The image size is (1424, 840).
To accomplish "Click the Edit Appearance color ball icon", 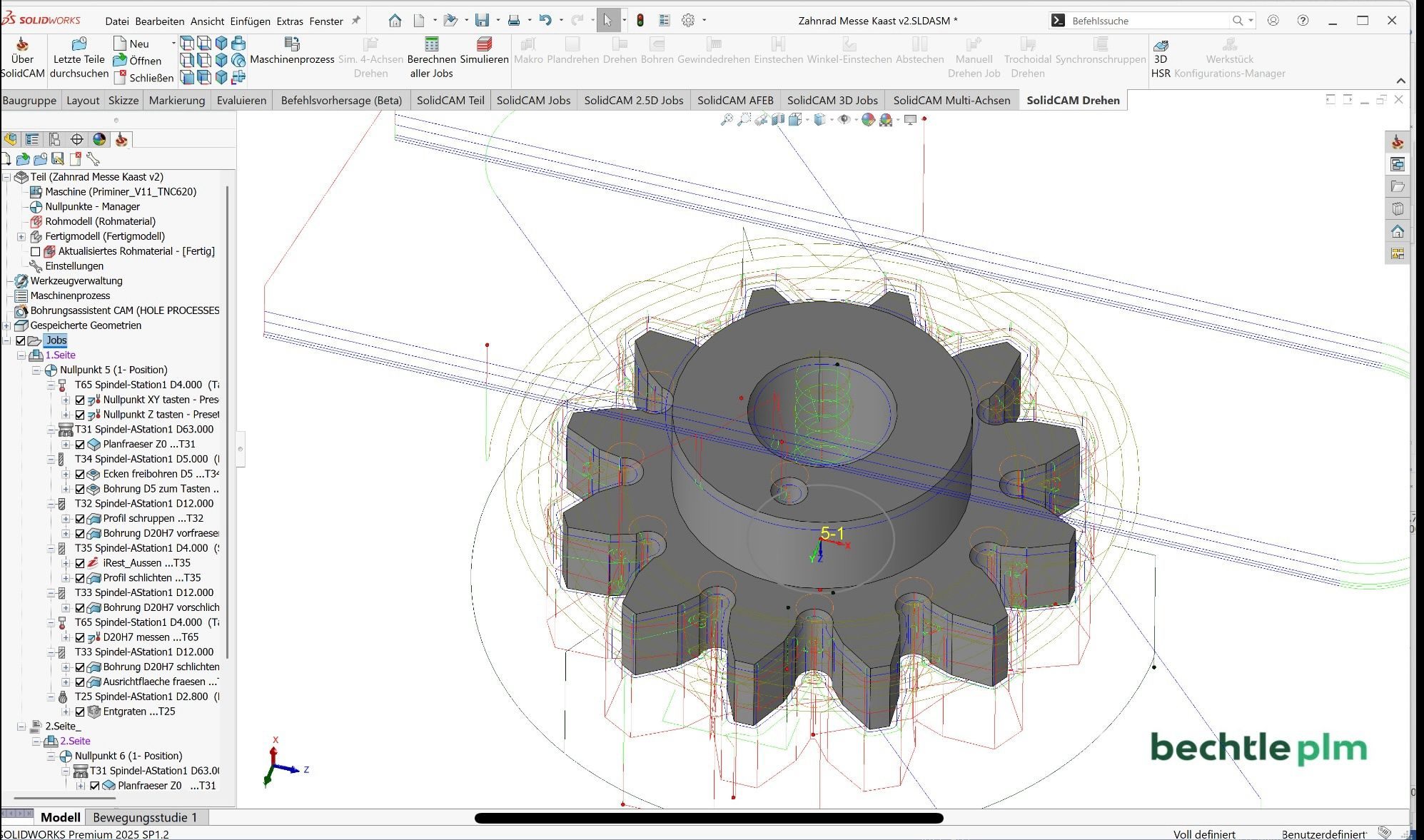I will 868,119.
